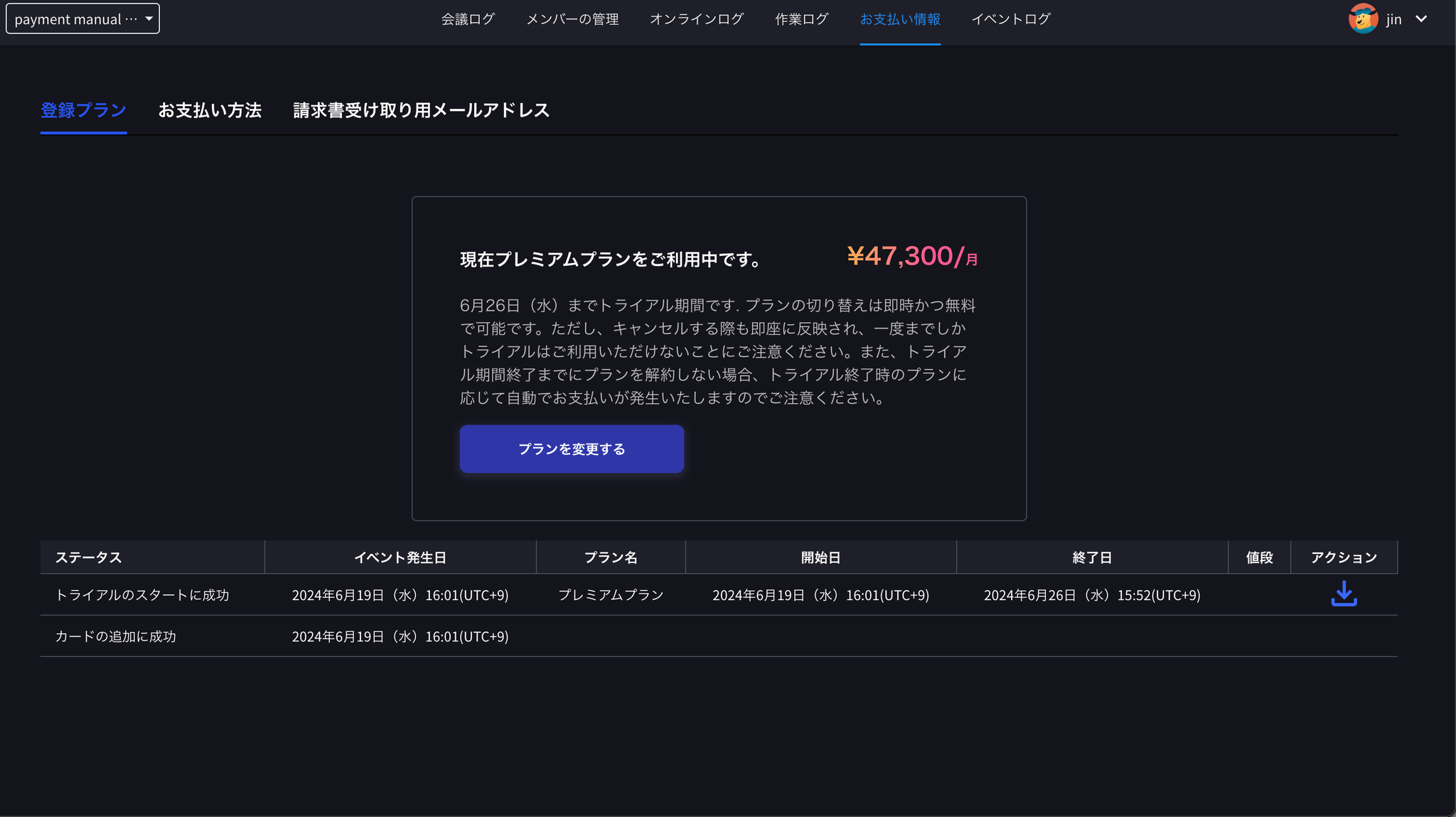
Task: Go to 作業ログ section
Action: [x=801, y=18]
